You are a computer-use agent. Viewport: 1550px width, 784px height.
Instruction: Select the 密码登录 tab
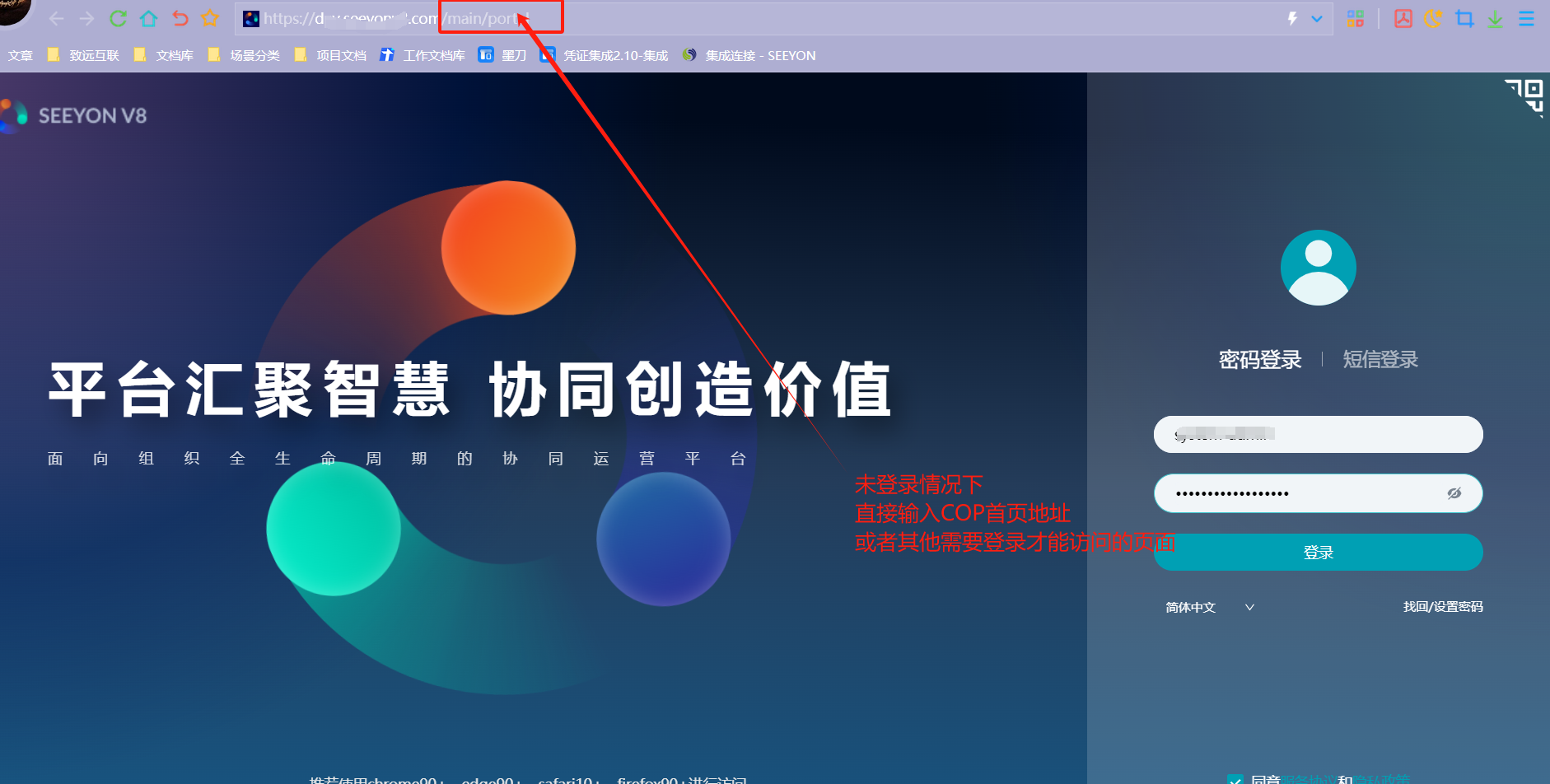point(1260,360)
